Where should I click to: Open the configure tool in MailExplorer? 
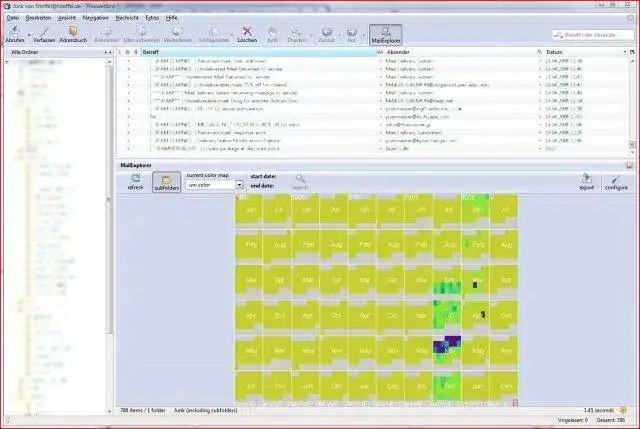(x=616, y=182)
